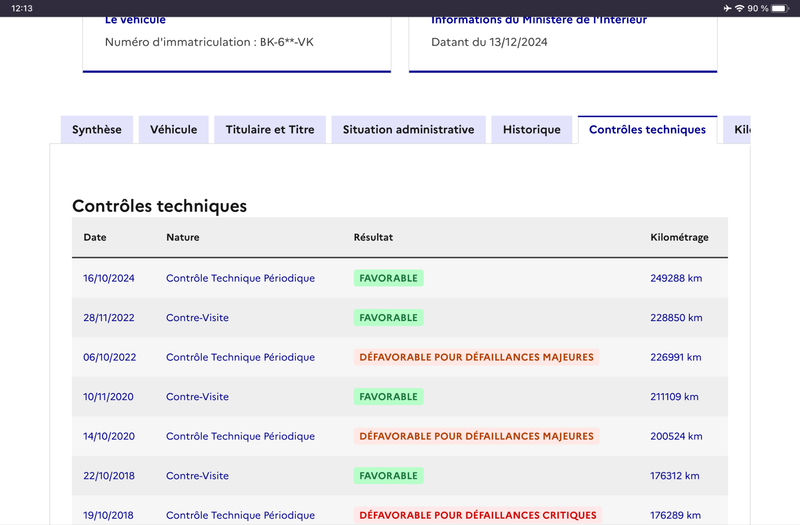Viewport: 800px width, 525px height.
Task: Click the Kilométrage column header
Action: [679, 237]
